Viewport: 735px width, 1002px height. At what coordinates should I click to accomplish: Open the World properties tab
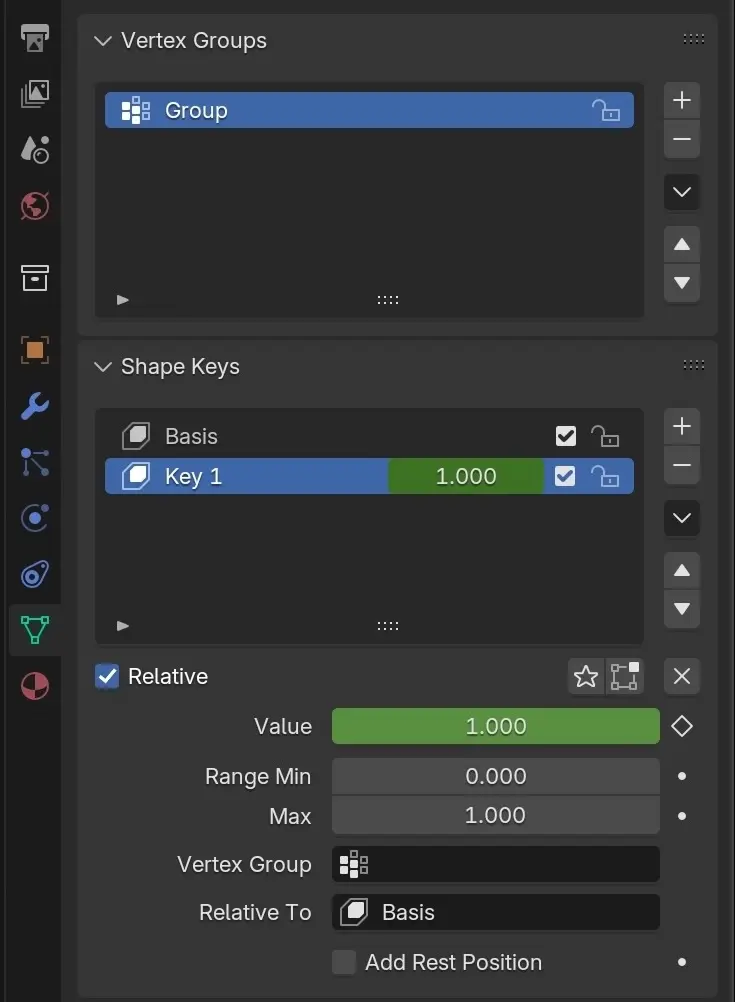35,207
